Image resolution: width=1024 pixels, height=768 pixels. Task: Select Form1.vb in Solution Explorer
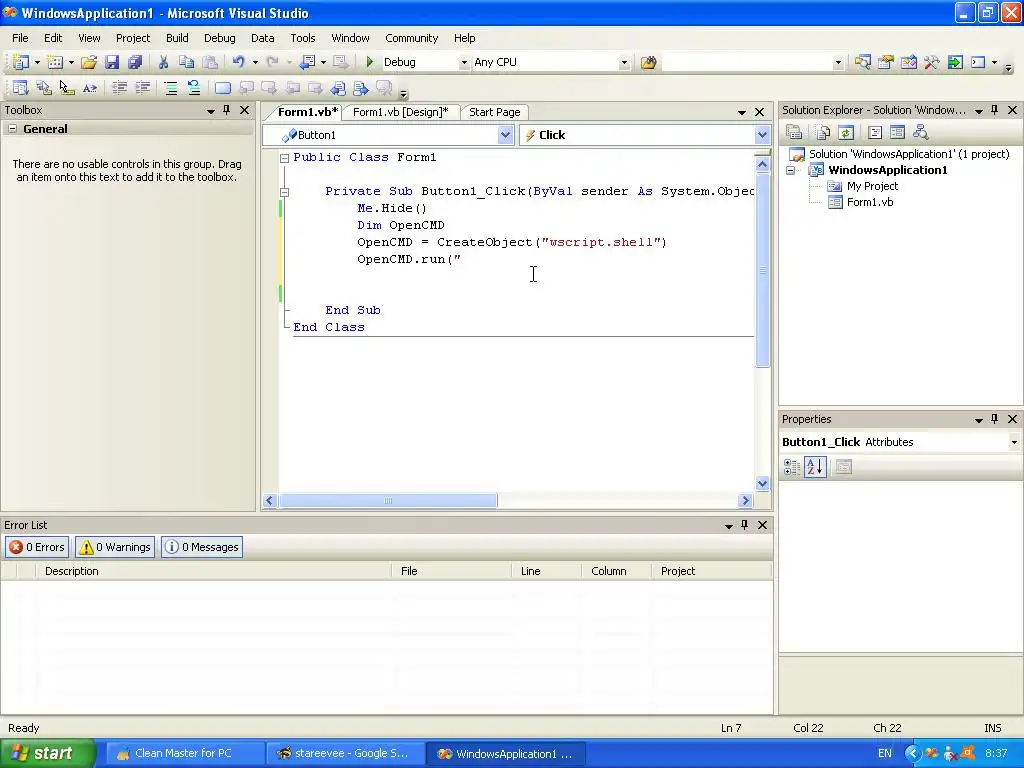point(869,202)
